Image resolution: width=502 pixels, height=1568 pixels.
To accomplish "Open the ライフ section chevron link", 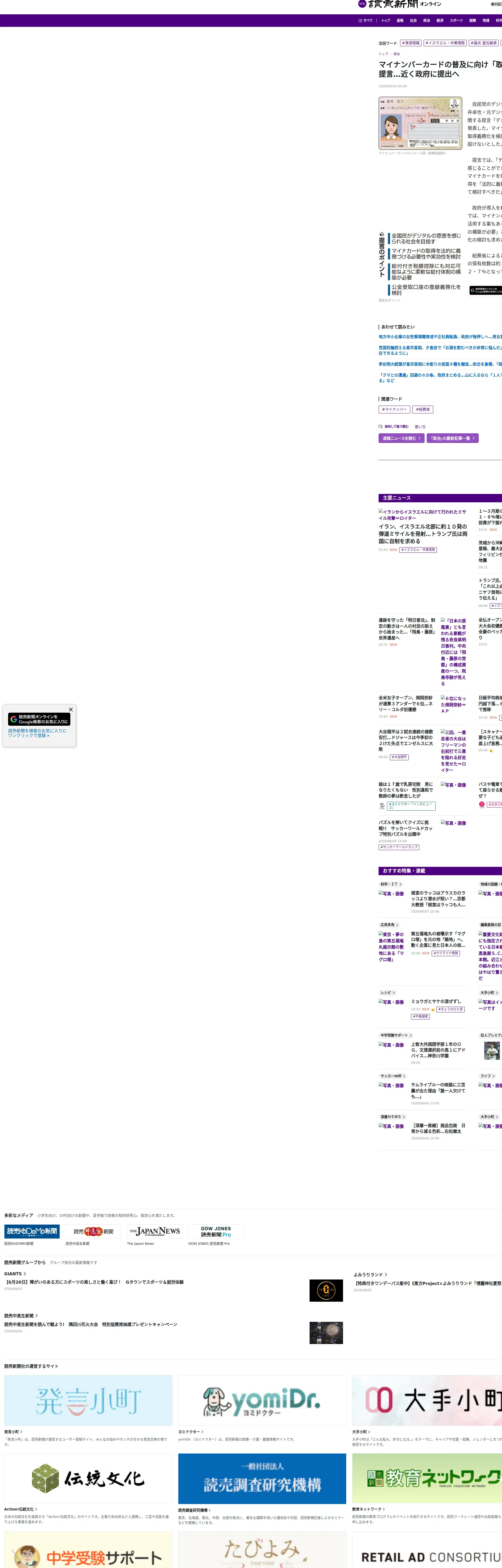I will coord(487,1076).
